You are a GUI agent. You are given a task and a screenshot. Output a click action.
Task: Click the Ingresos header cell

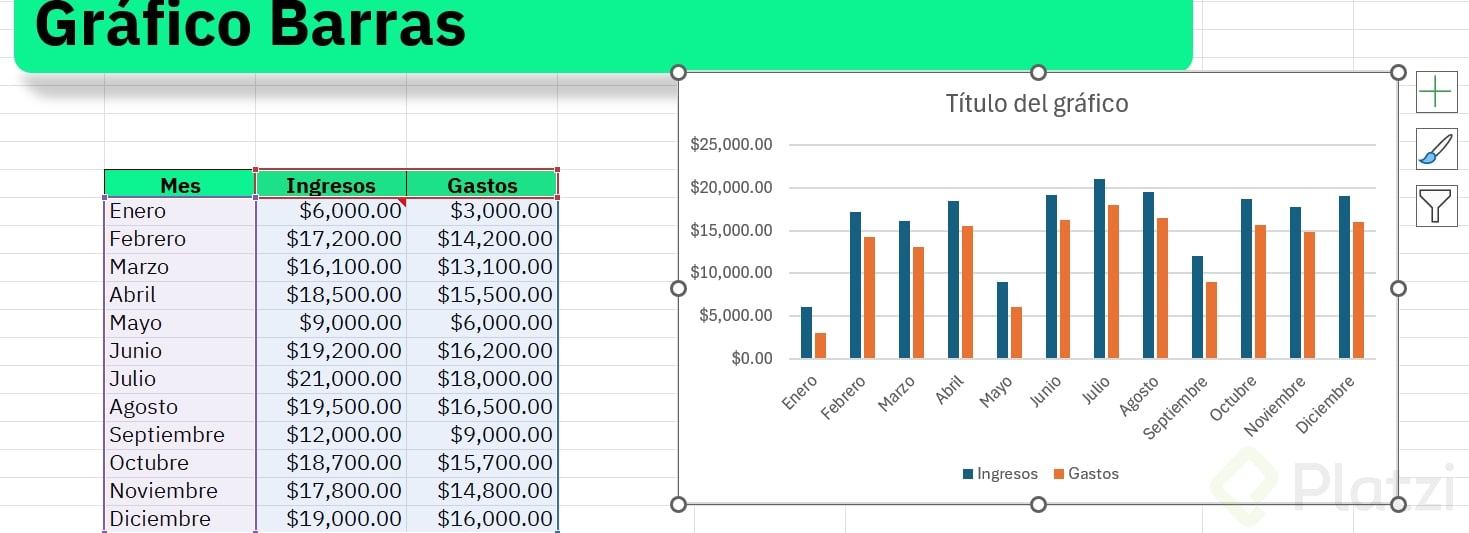pyautogui.click(x=331, y=184)
